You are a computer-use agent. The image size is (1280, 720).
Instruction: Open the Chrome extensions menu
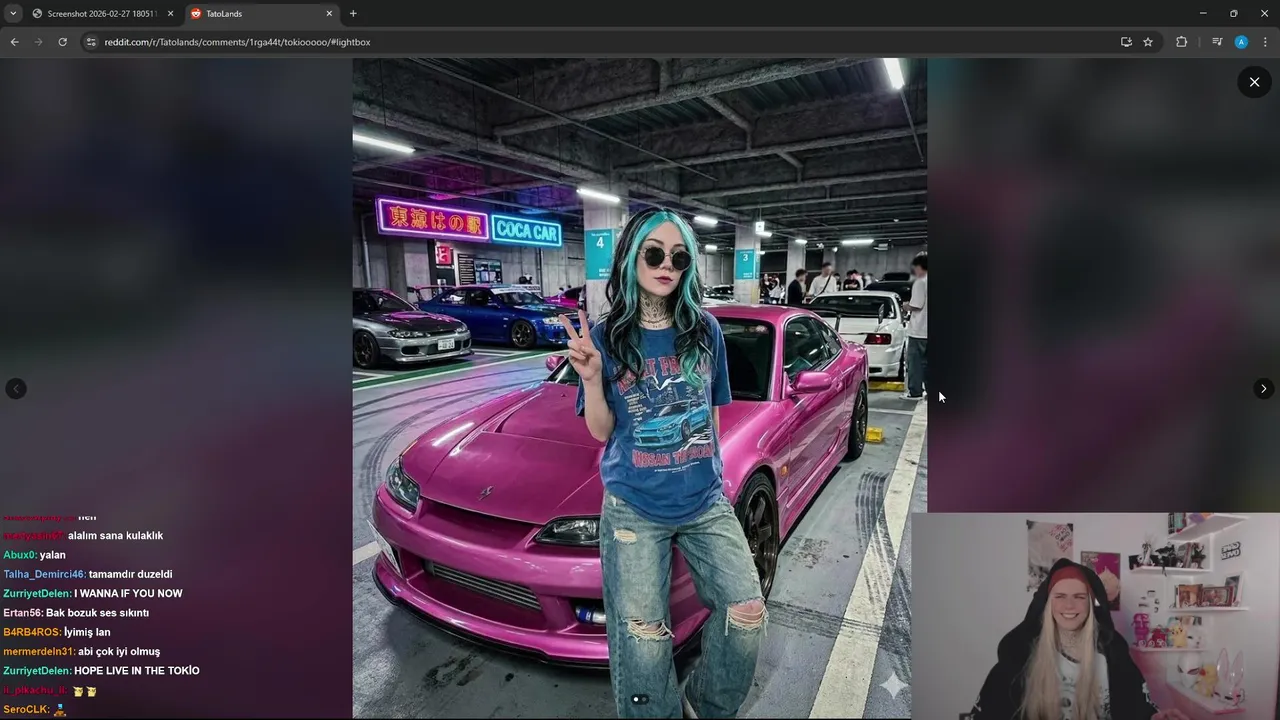1181,42
